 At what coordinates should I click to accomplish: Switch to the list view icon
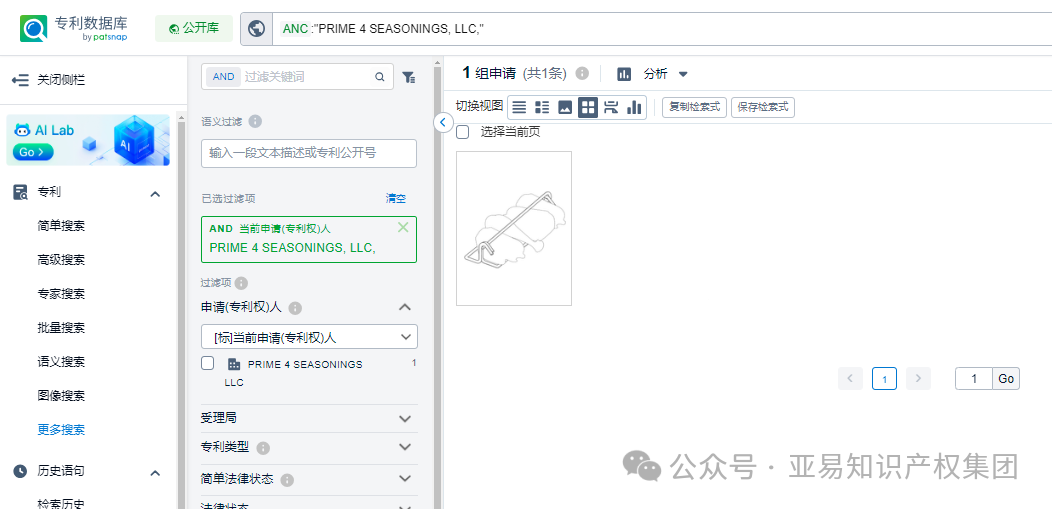point(519,107)
